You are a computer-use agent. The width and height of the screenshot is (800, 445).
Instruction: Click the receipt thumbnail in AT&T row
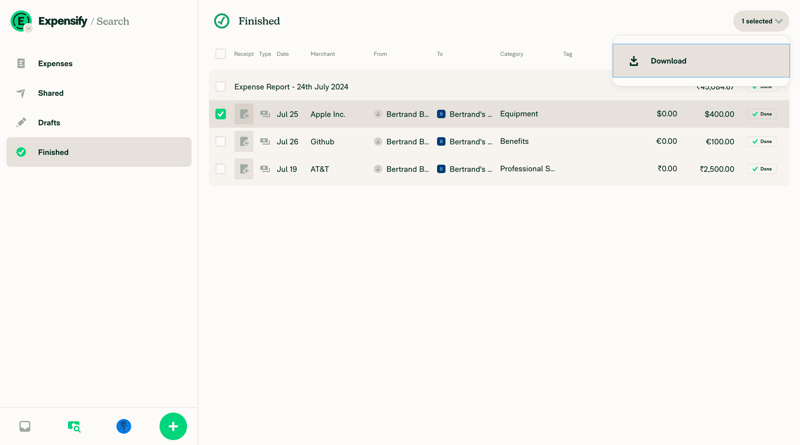[244, 169]
